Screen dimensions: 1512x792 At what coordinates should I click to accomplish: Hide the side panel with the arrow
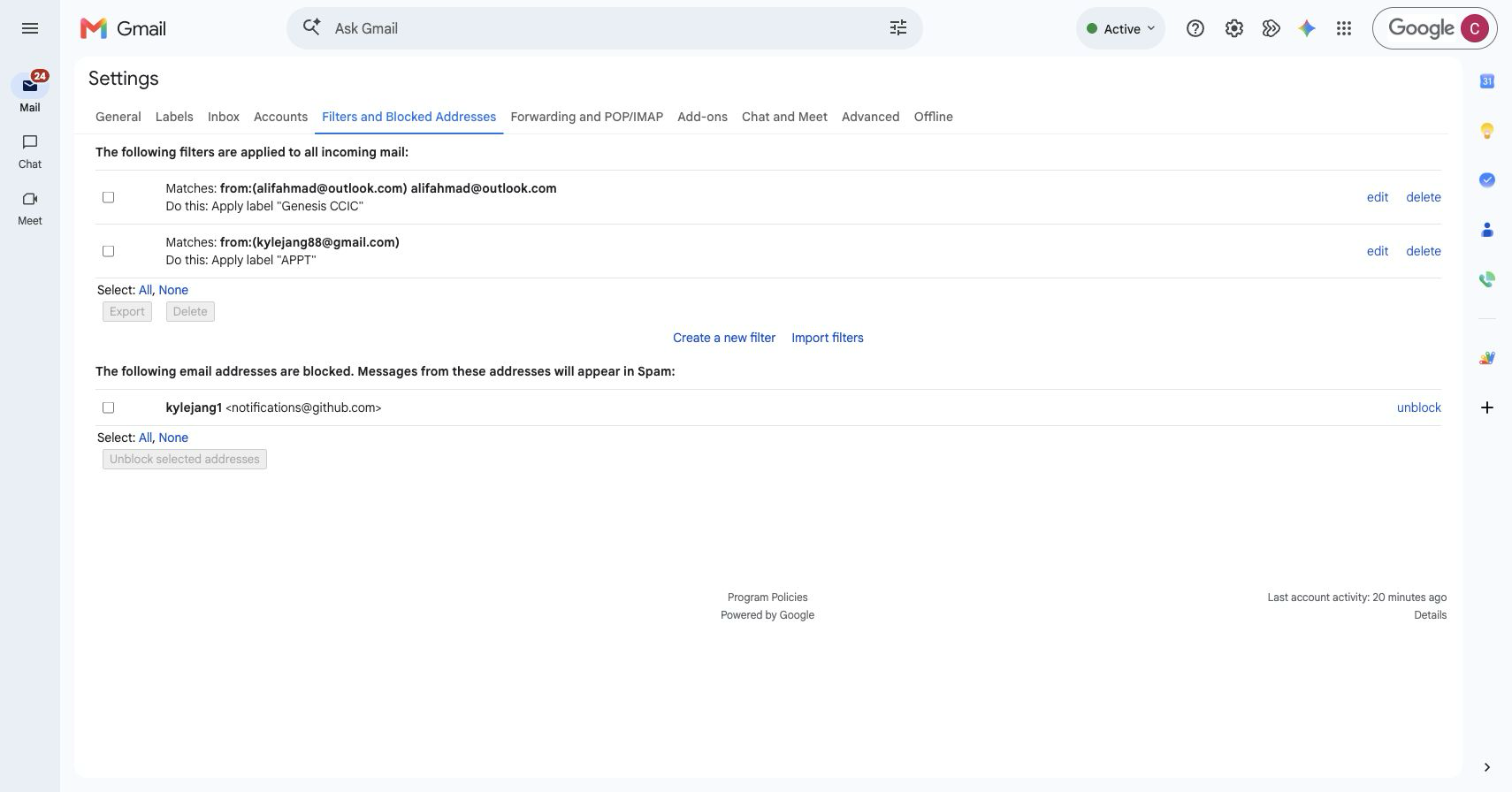click(x=1487, y=767)
